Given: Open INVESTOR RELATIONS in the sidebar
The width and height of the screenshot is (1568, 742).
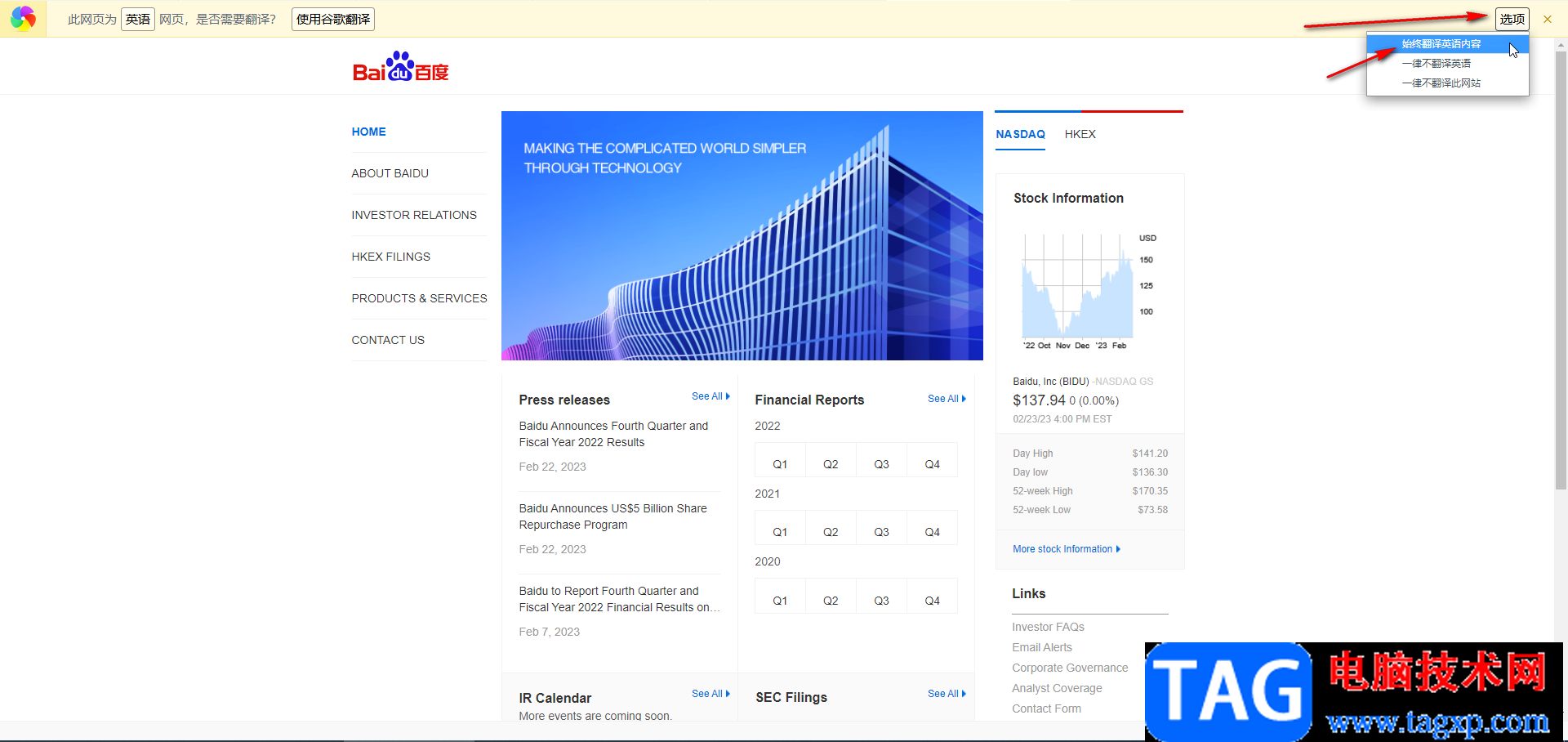Looking at the screenshot, I should tap(414, 215).
